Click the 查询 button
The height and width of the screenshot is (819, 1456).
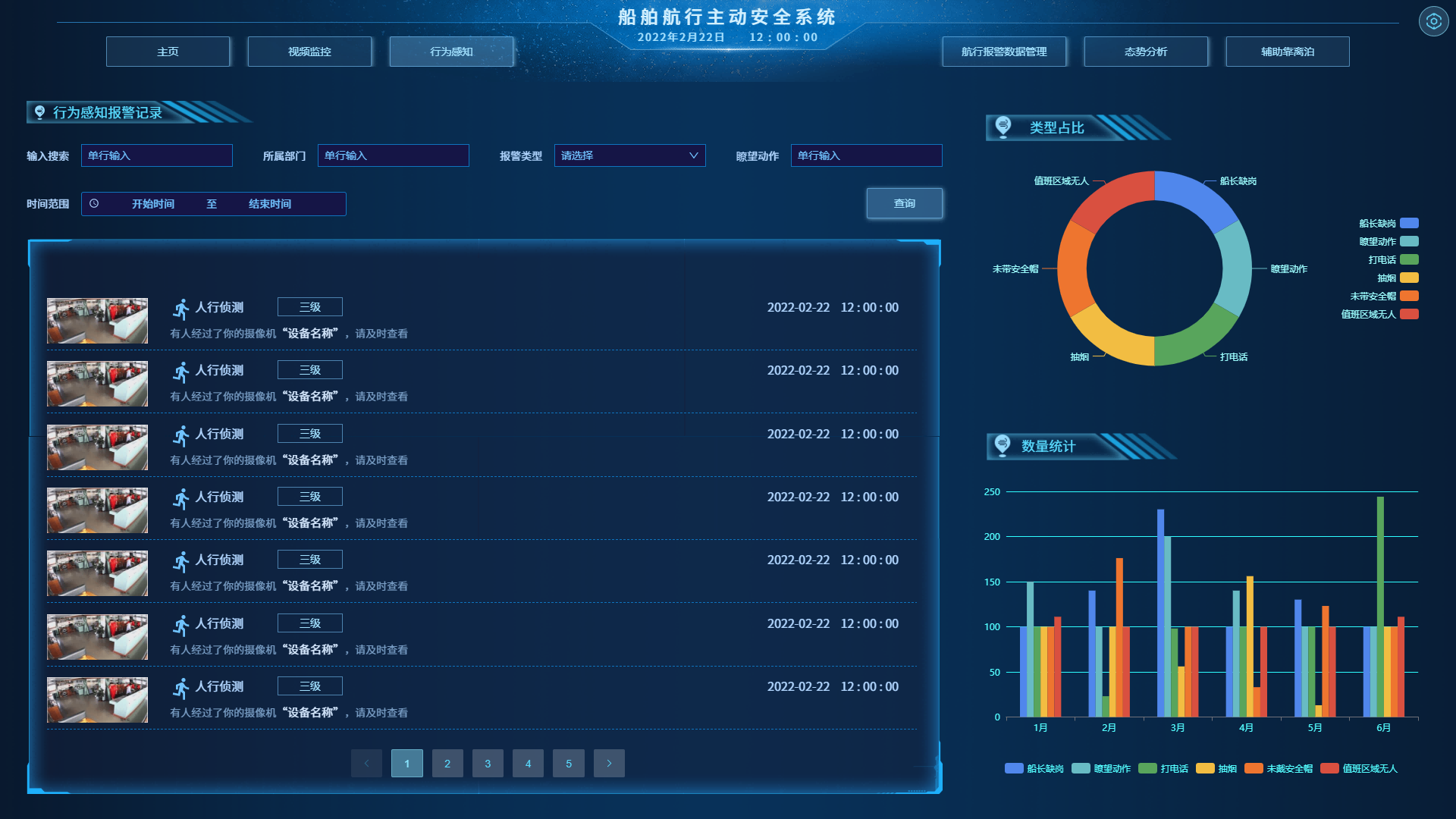(x=904, y=203)
